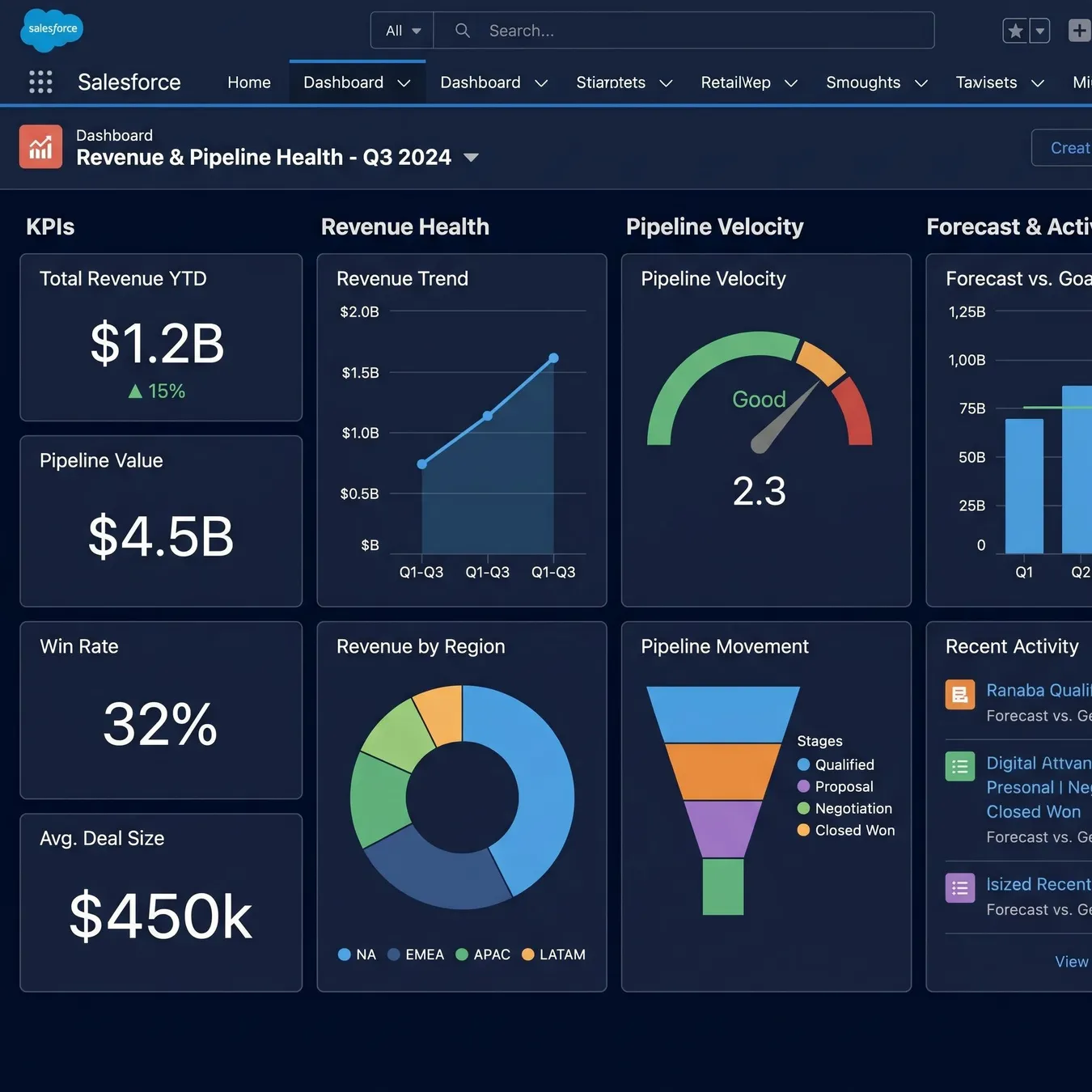Screen dimensions: 1092x1092
Task: Click the Good gauge label
Action: click(759, 400)
